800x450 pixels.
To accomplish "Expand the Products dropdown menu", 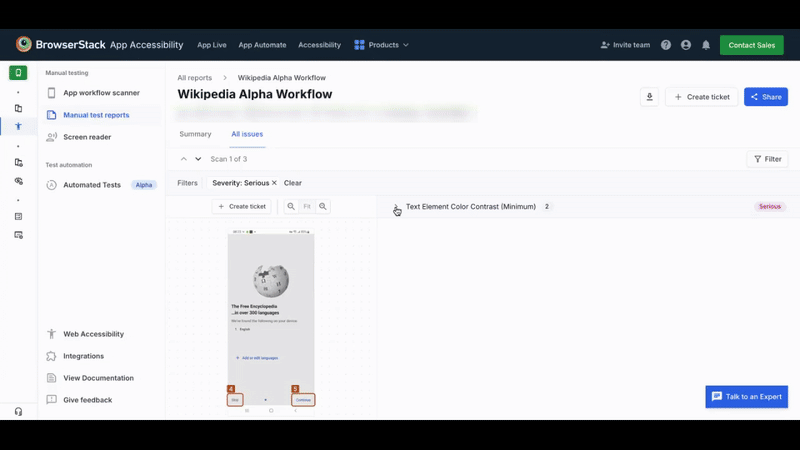I will coord(382,45).
